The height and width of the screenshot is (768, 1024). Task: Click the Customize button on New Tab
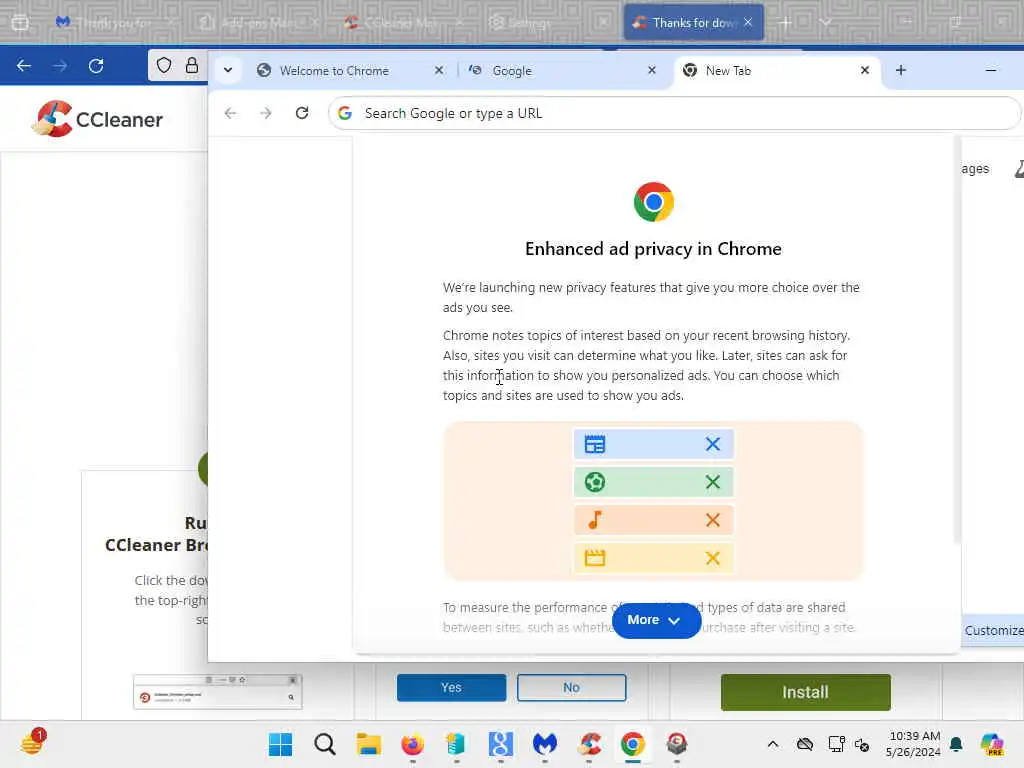tap(993, 630)
